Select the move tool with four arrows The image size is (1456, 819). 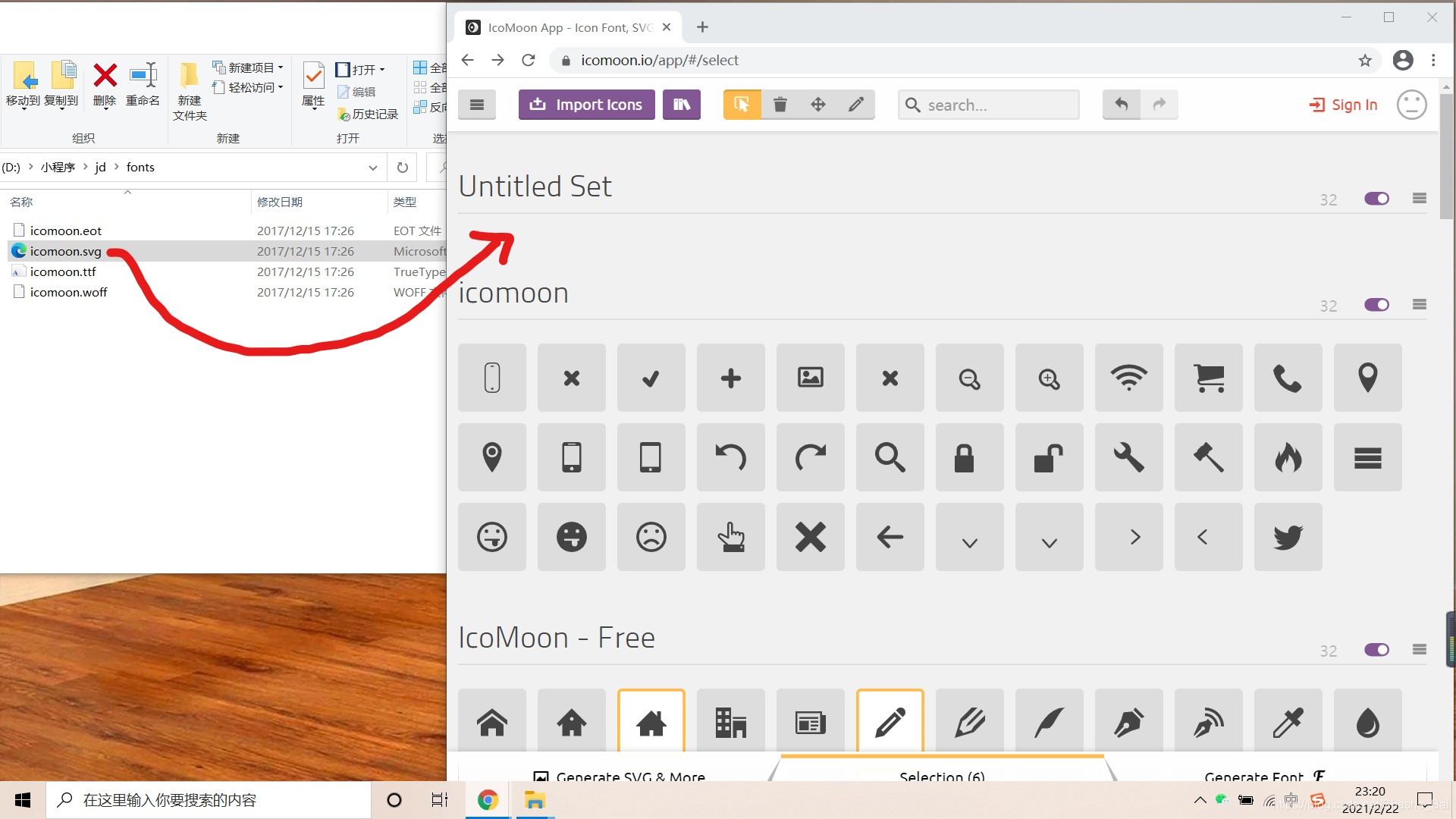(x=817, y=105)
